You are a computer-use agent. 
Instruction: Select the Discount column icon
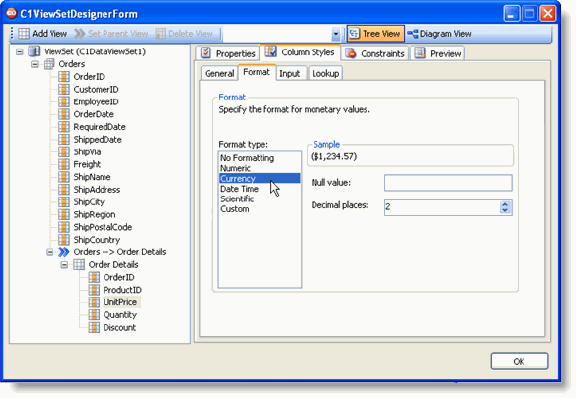[x=94, y=327]
